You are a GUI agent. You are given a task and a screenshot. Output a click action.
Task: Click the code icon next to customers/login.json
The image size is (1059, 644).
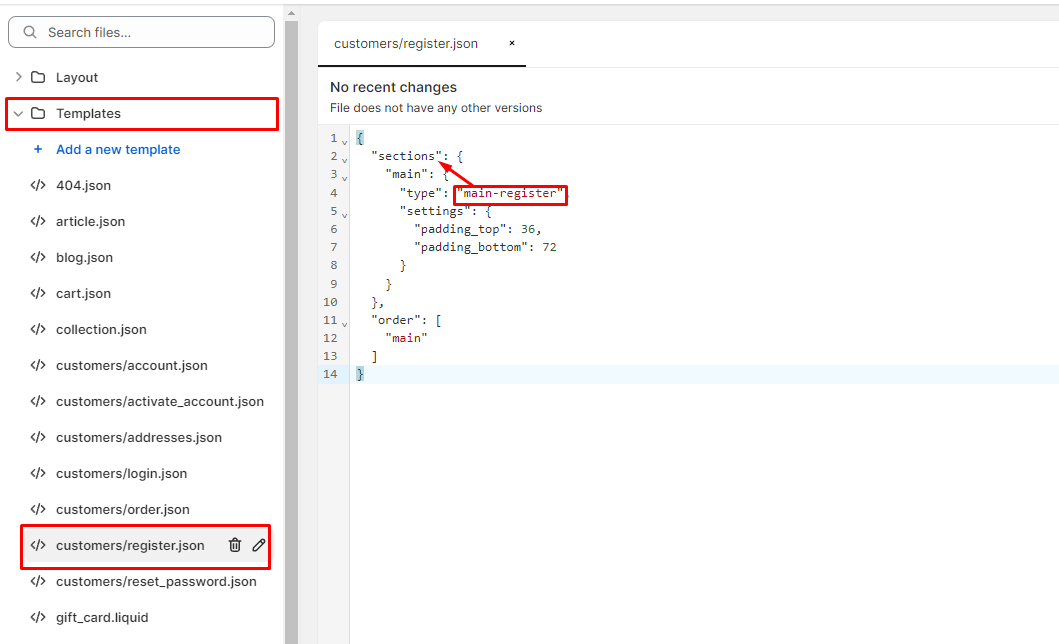point(38,473)
